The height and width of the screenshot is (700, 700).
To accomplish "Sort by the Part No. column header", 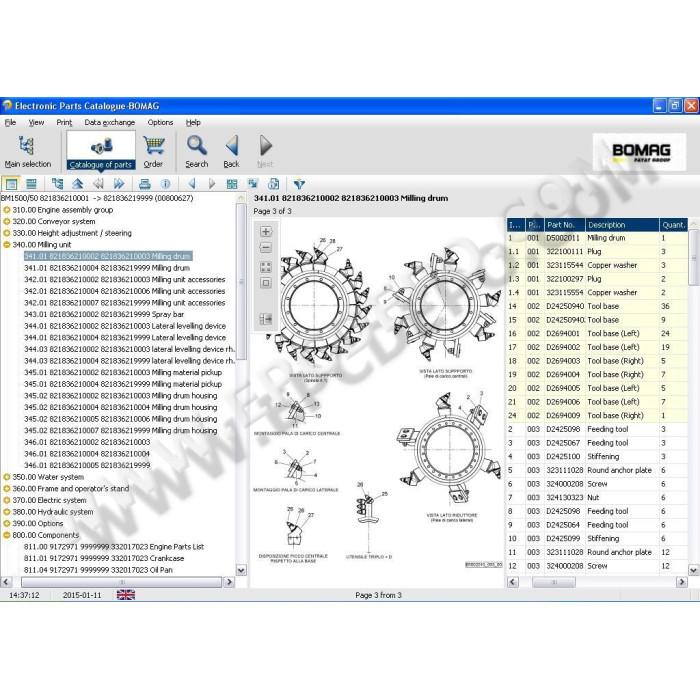I will click(565, 225).
